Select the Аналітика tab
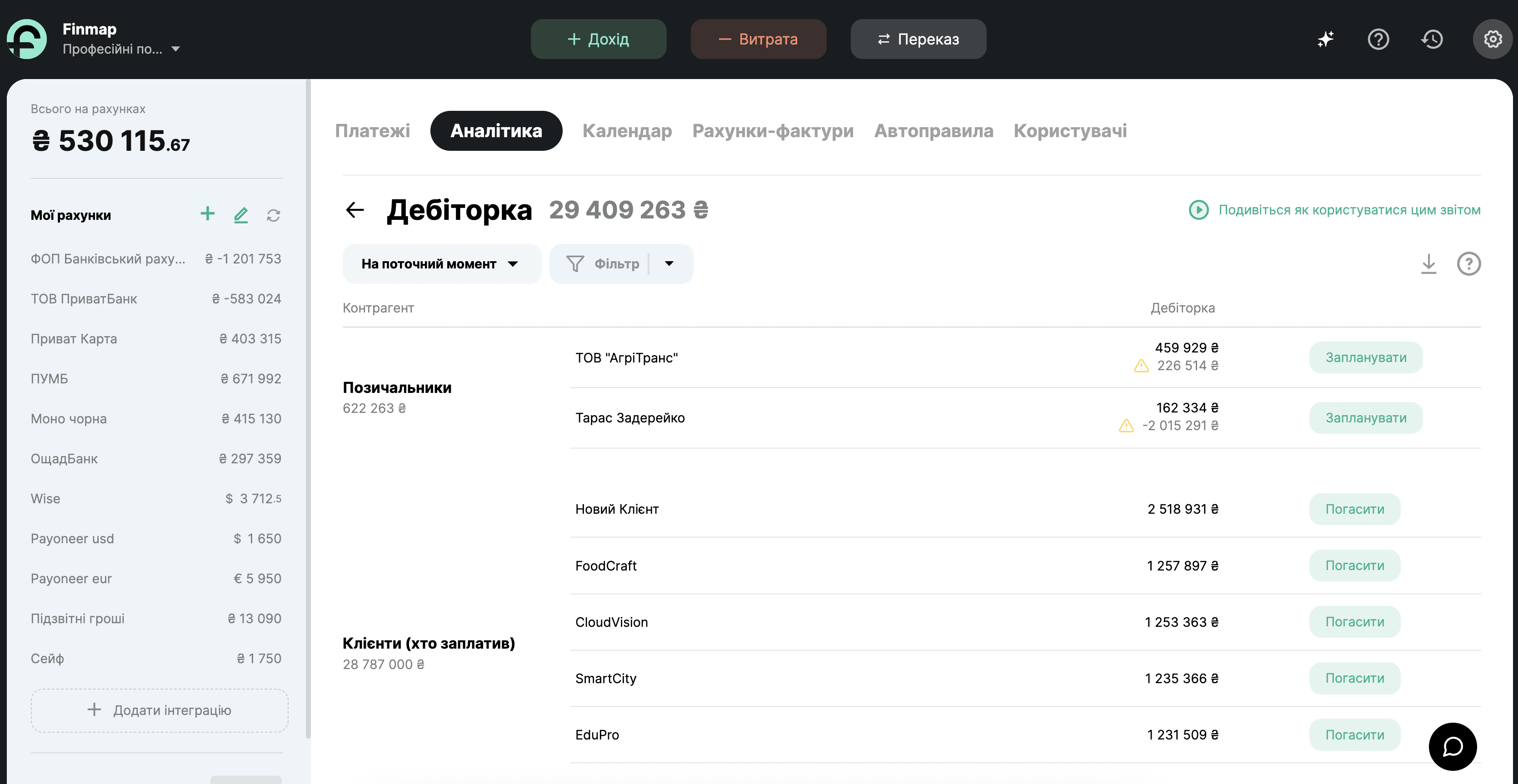1518x784 pixels. point(496,131)
